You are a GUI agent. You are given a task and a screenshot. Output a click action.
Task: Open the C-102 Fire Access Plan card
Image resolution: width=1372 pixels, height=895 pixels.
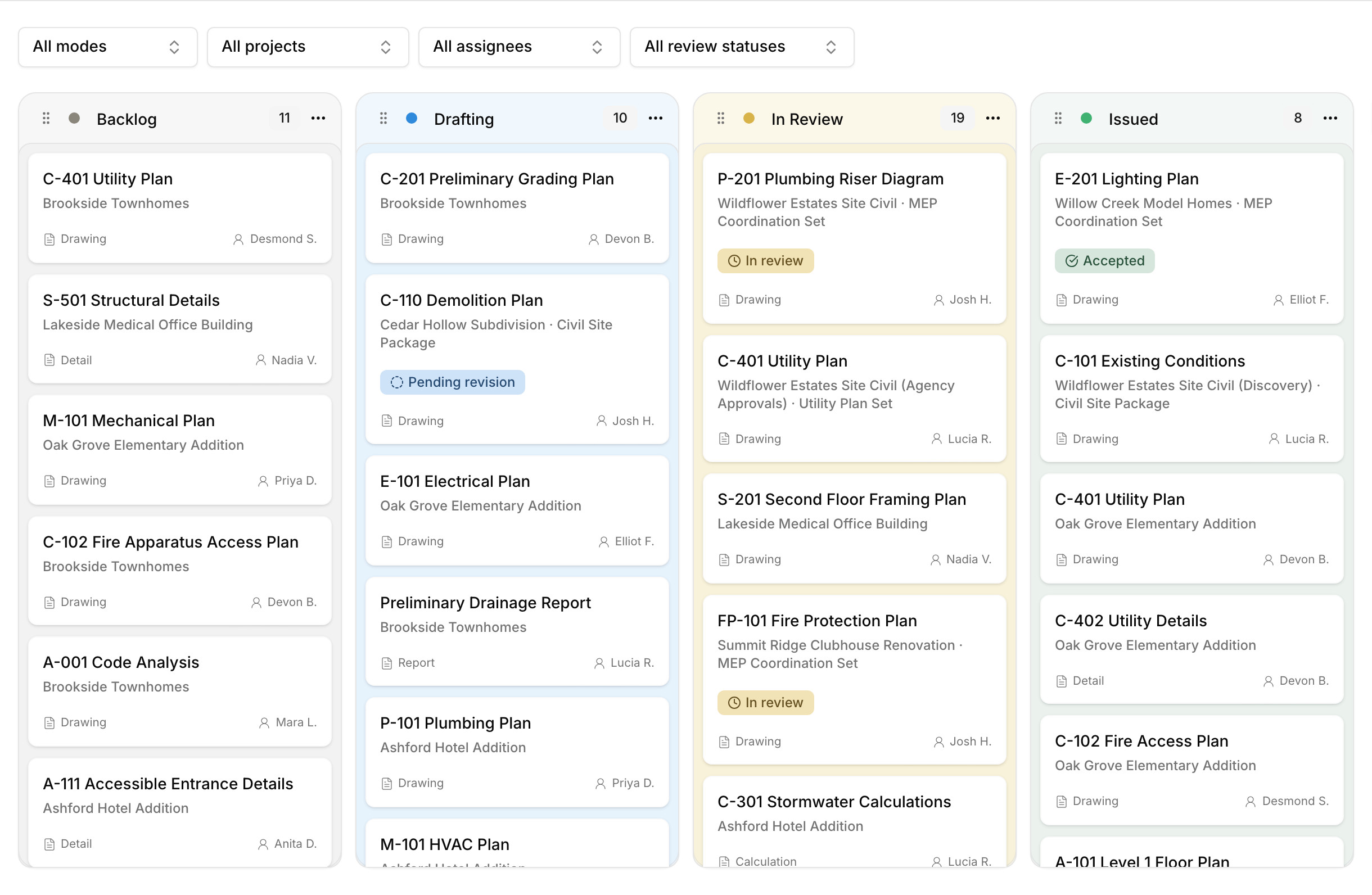click(1192, 771)
